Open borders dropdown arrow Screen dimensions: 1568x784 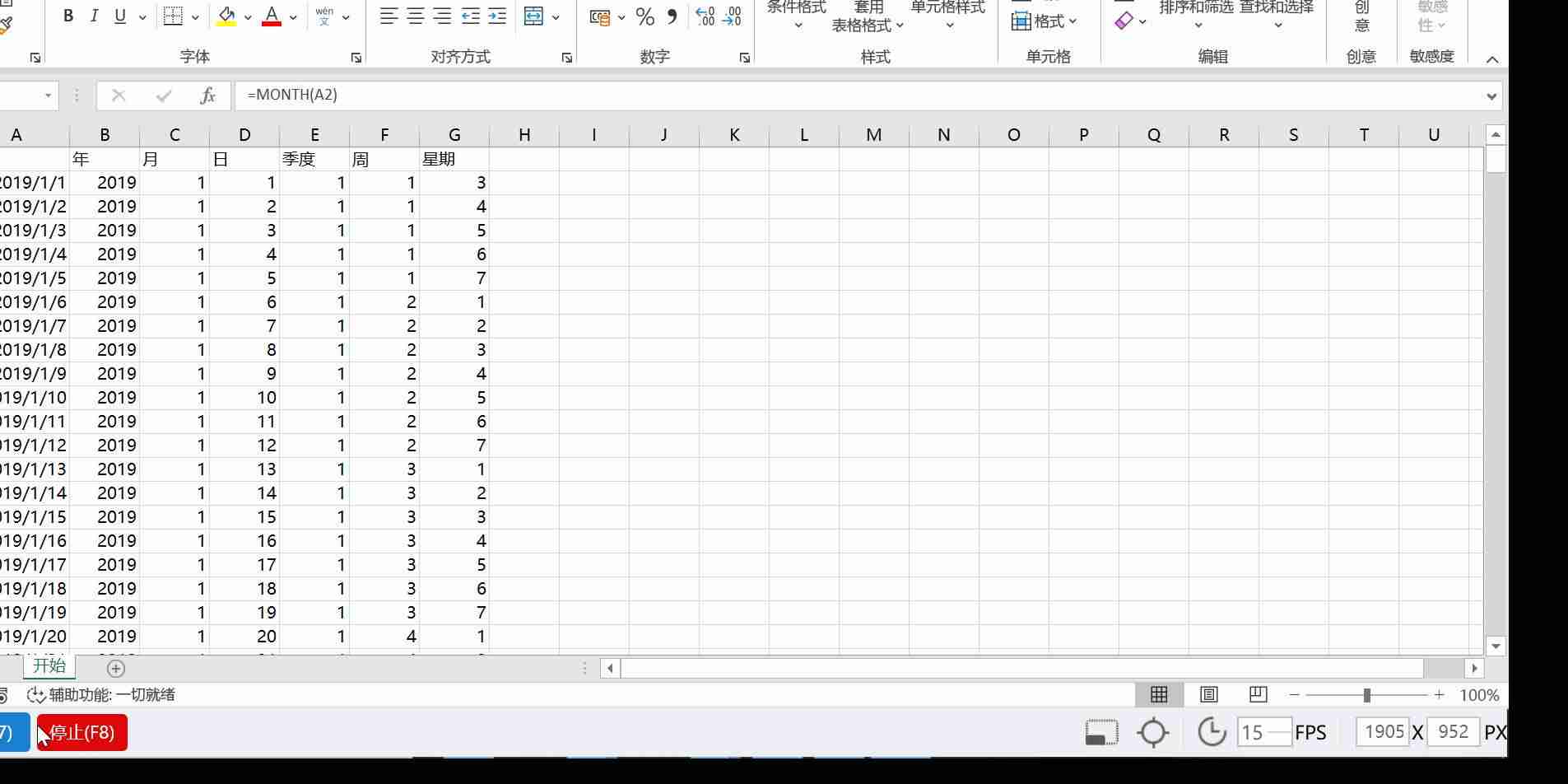coord(195,17)
